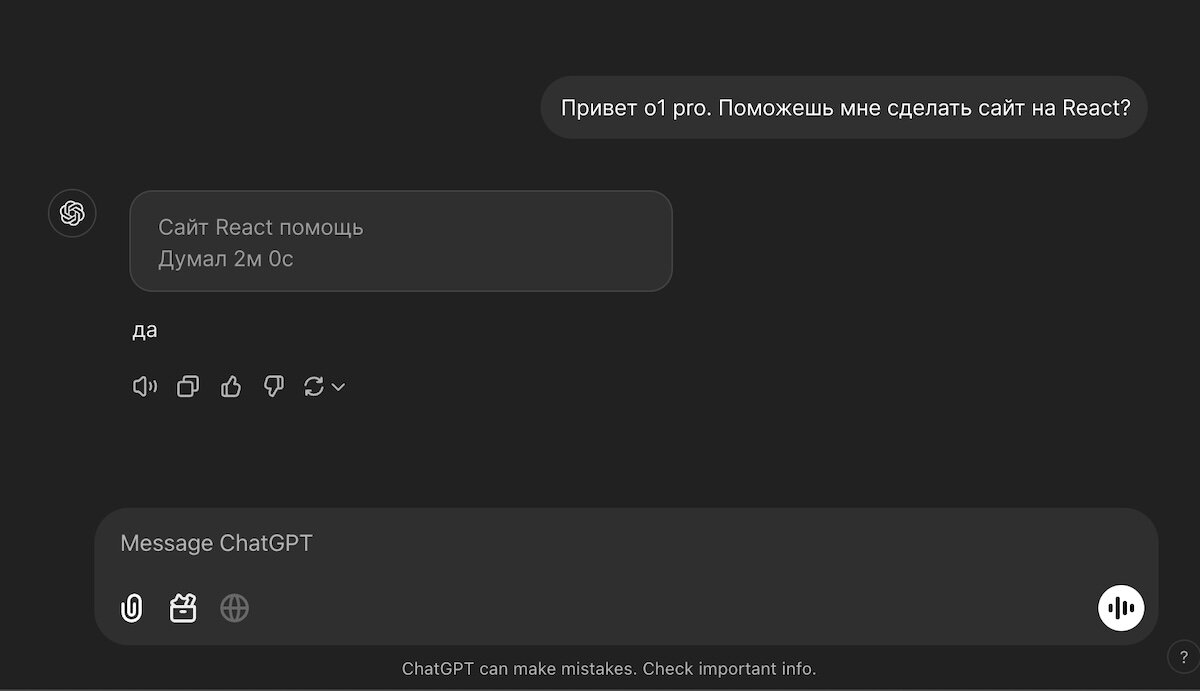This screenshot has width=1200, height=691.
Task: Click 'Привет o1 pro' in the user message
Action: (634, 107)
